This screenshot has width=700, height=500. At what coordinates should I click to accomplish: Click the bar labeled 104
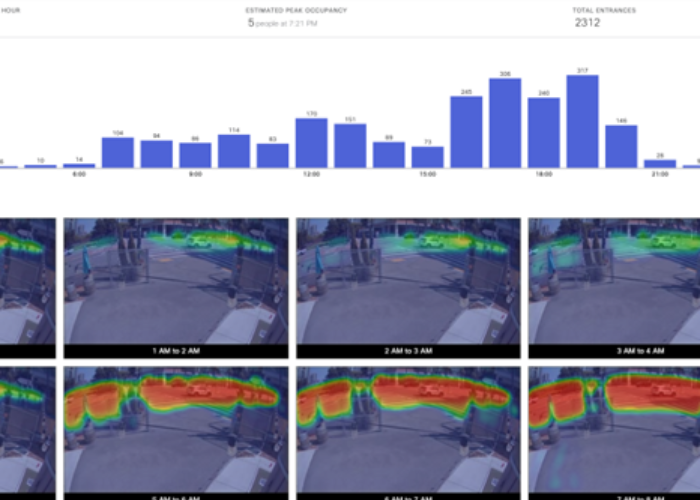118,153
